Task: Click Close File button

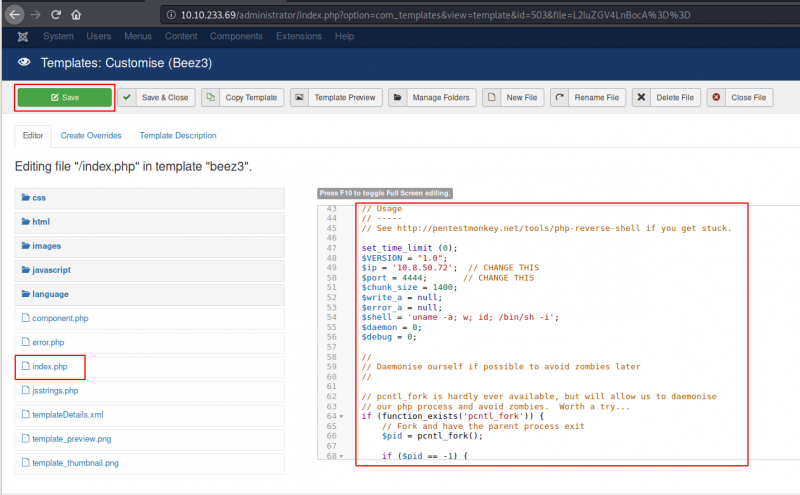Action: click(x=740, y=97)
